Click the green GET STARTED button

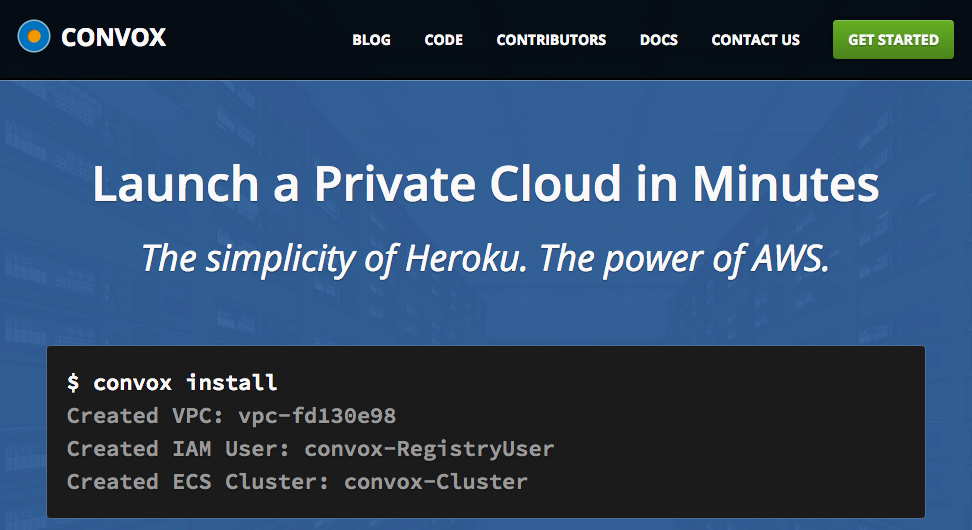tap(893, 40)
